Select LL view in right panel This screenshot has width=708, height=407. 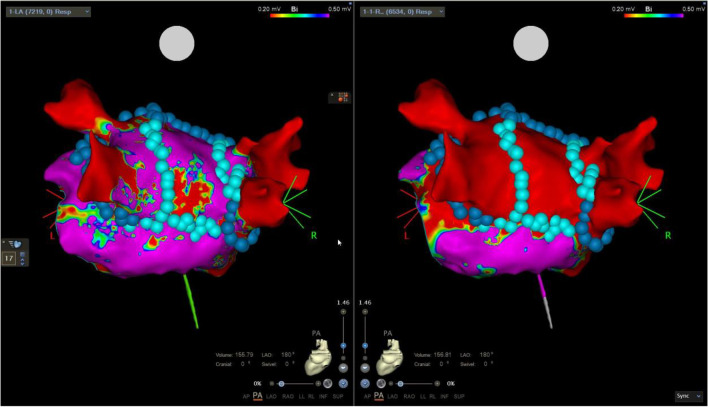[x=422, y=396]
